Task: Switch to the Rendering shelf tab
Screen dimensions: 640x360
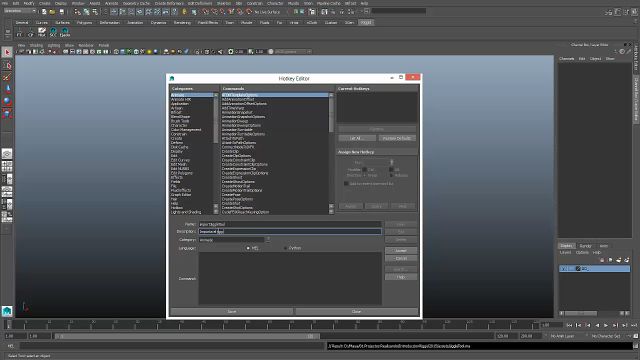Action: [182, 22]
